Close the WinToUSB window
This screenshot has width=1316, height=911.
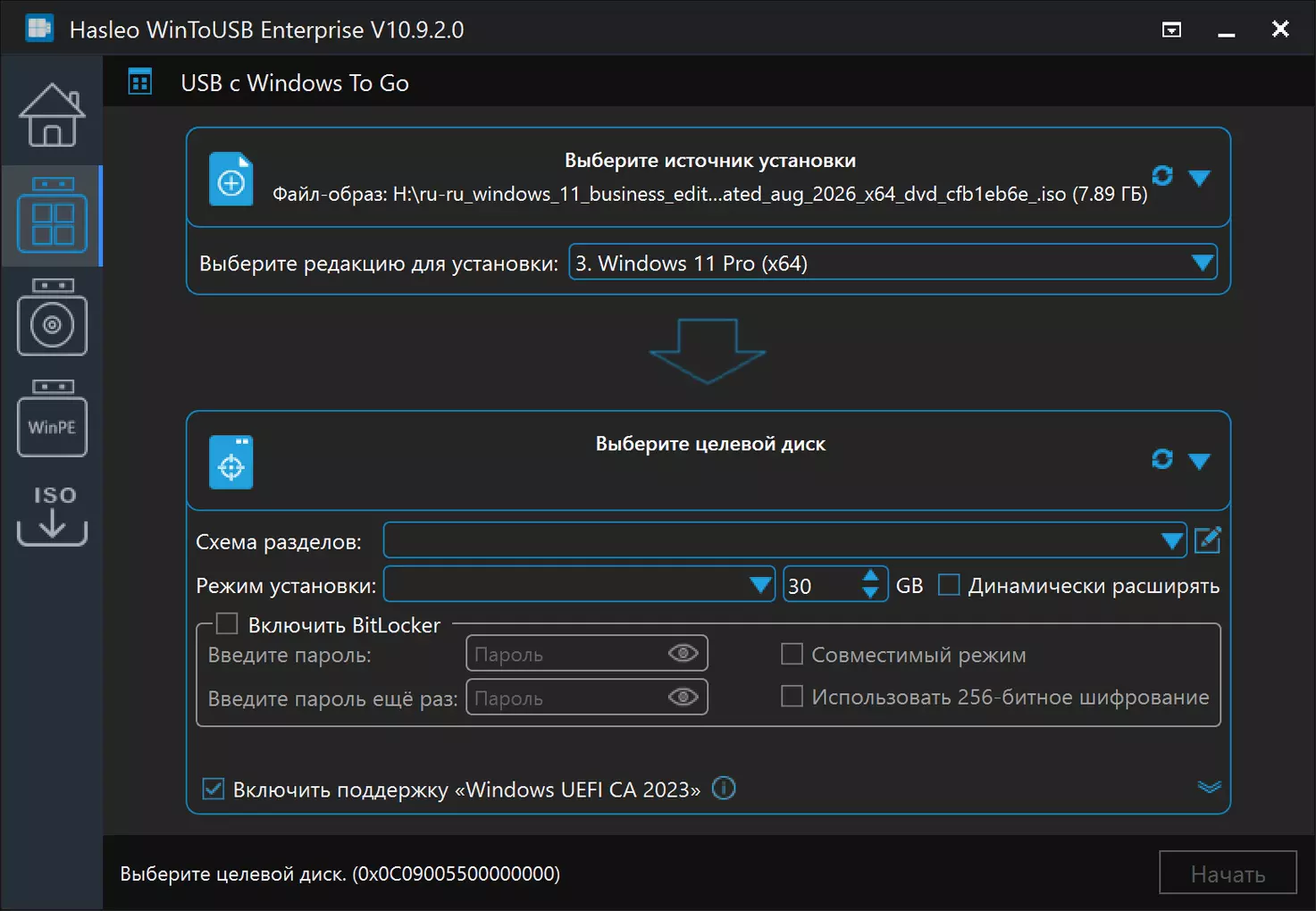tap(1280, 29)
